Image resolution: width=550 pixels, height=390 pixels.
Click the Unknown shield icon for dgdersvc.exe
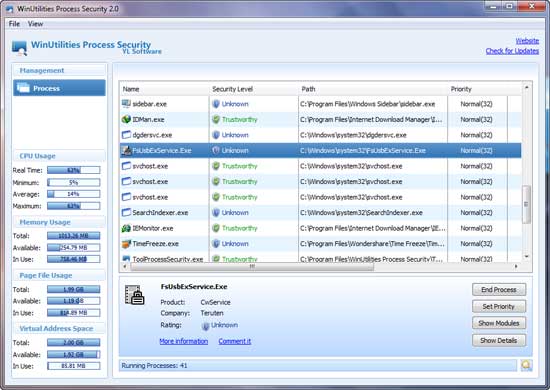tap(216, 135)
